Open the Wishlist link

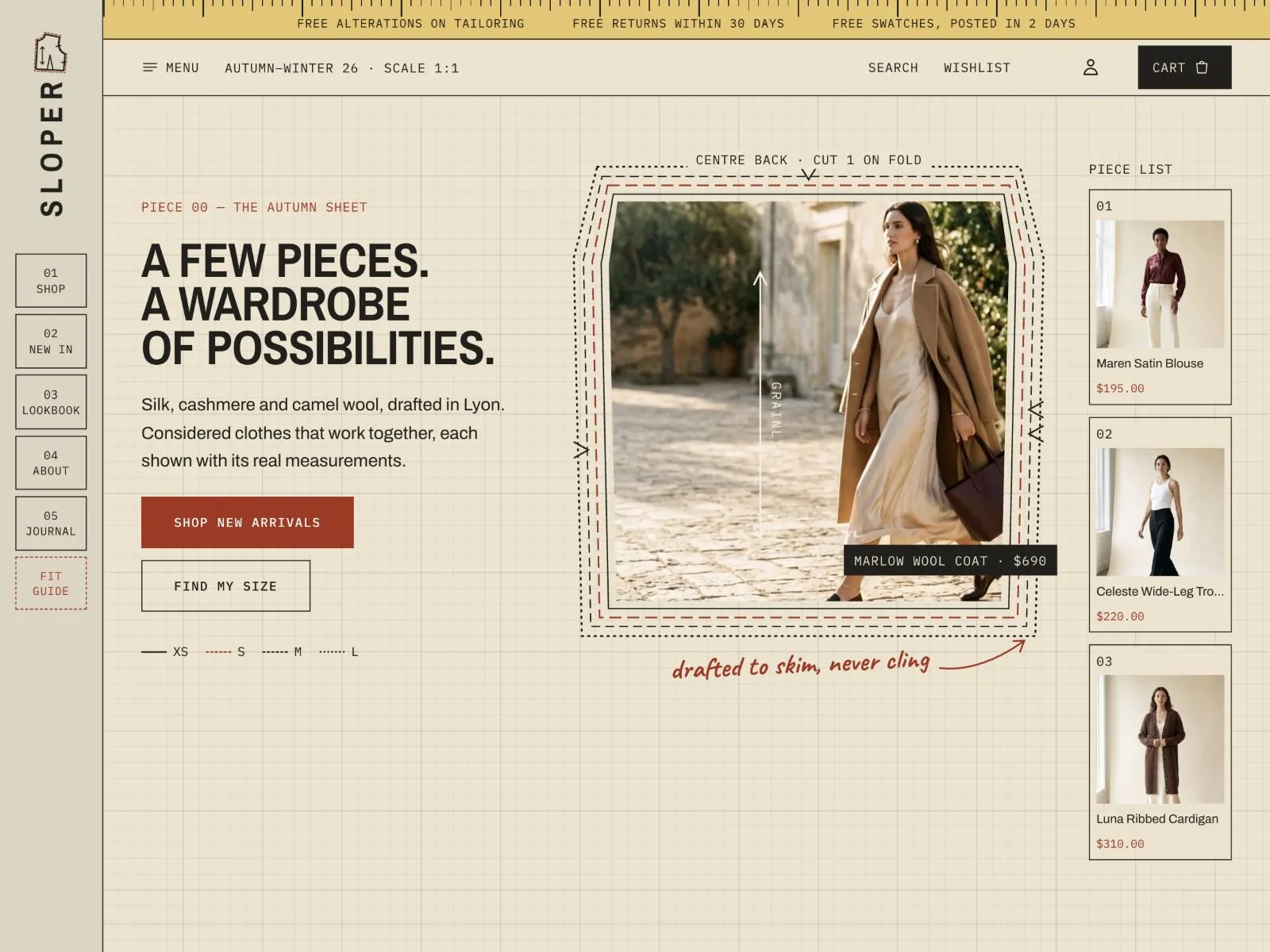(x=977, y=67)
